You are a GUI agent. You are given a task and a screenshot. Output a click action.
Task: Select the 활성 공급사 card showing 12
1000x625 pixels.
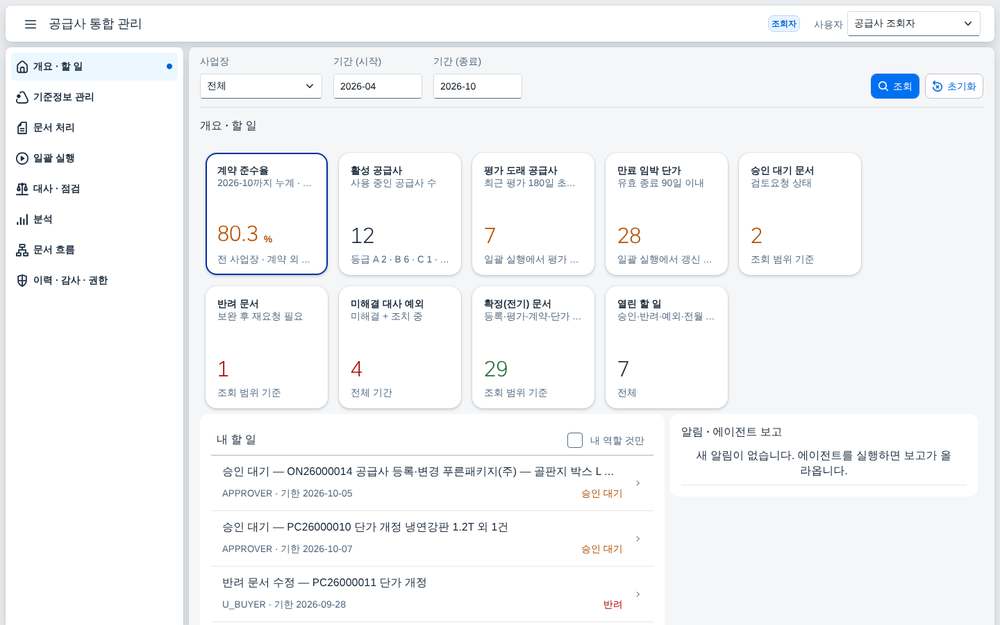coord(400,214)
